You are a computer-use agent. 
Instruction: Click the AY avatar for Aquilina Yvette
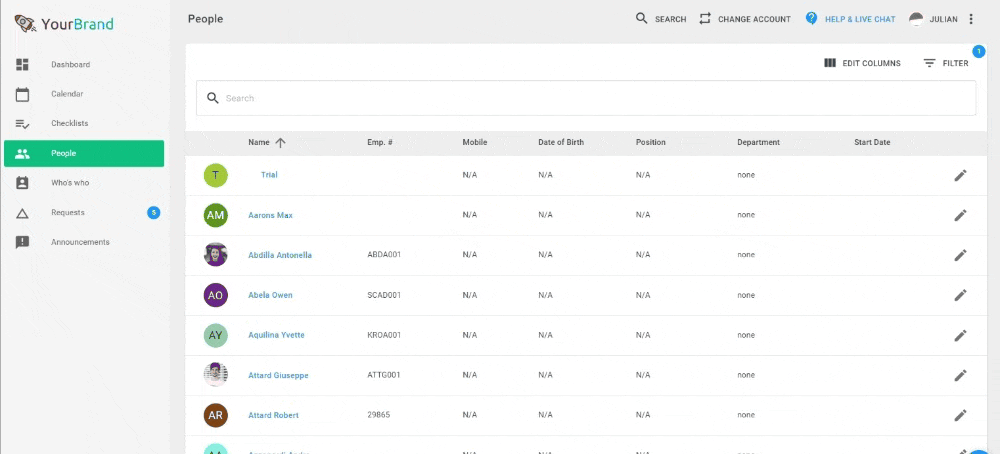pos(216,335)
